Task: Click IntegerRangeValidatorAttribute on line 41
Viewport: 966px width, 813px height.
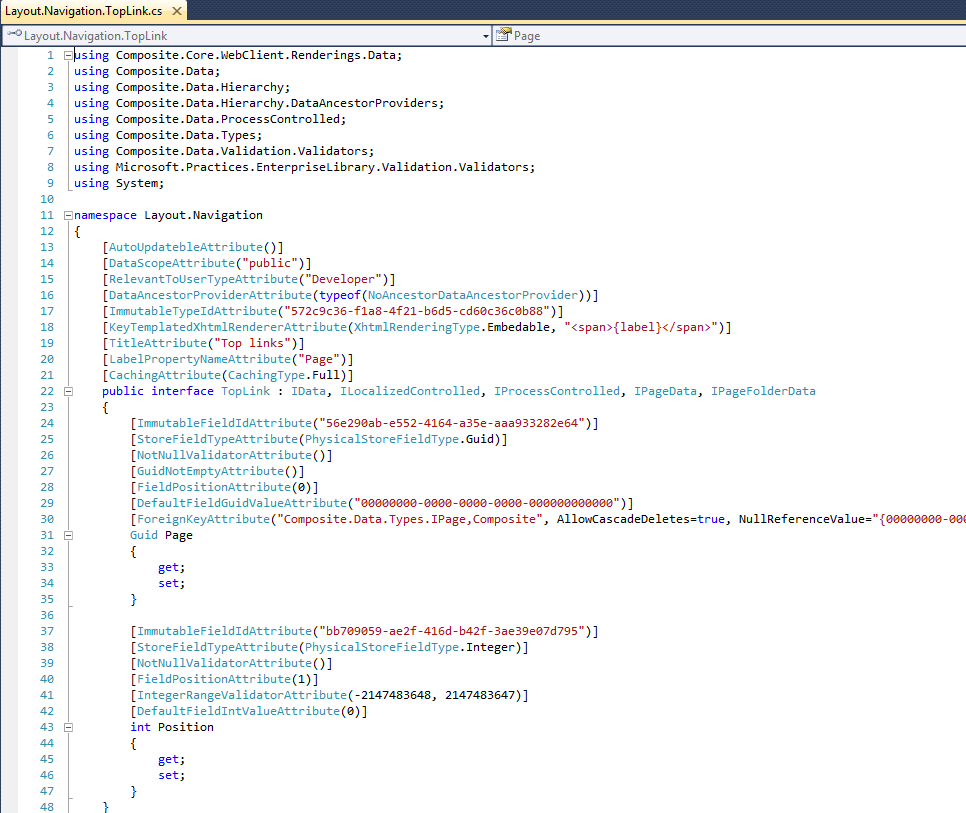Action: (x=240, y=695)
